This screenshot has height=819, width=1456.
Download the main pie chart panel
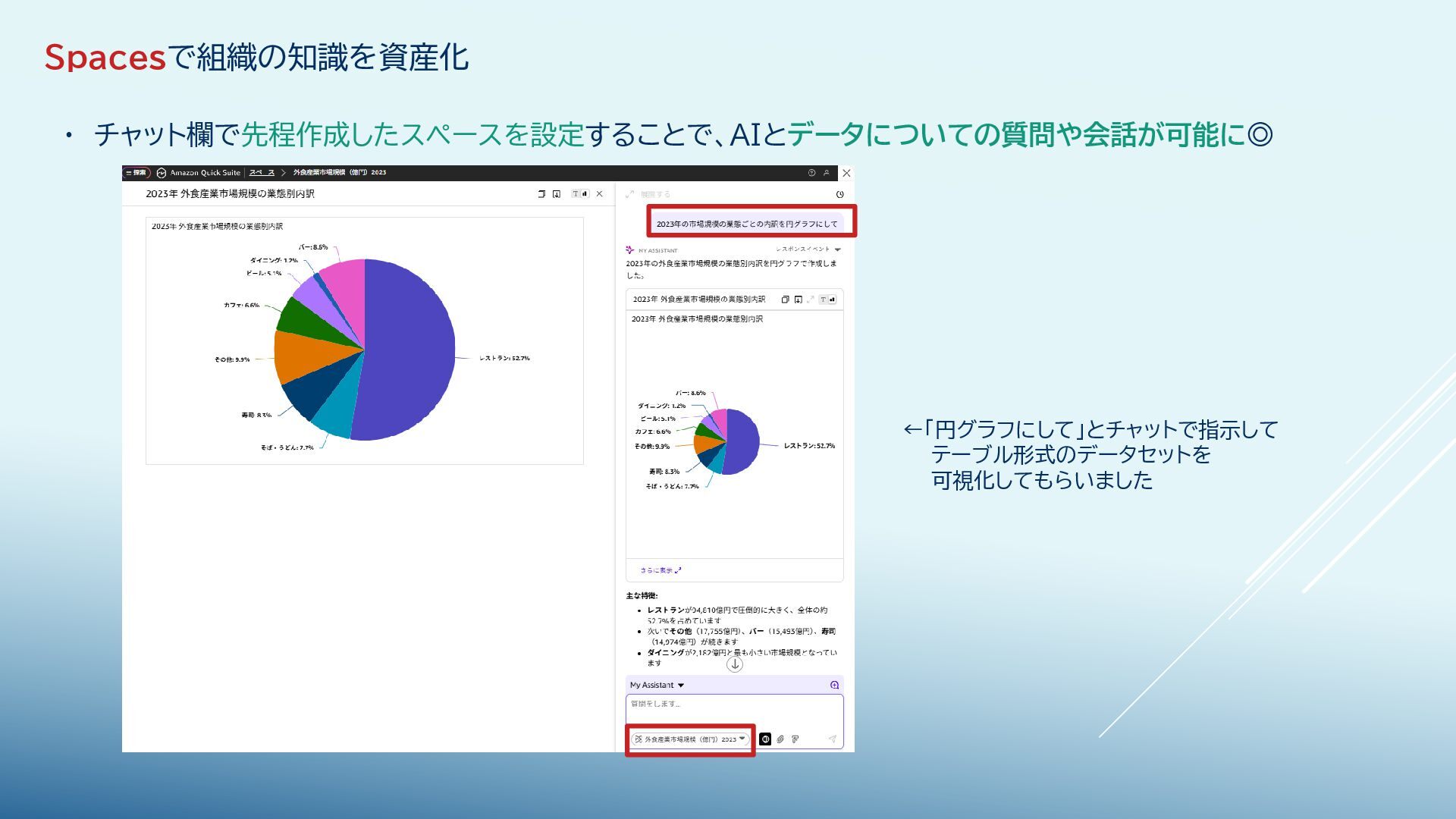(557, 194)
